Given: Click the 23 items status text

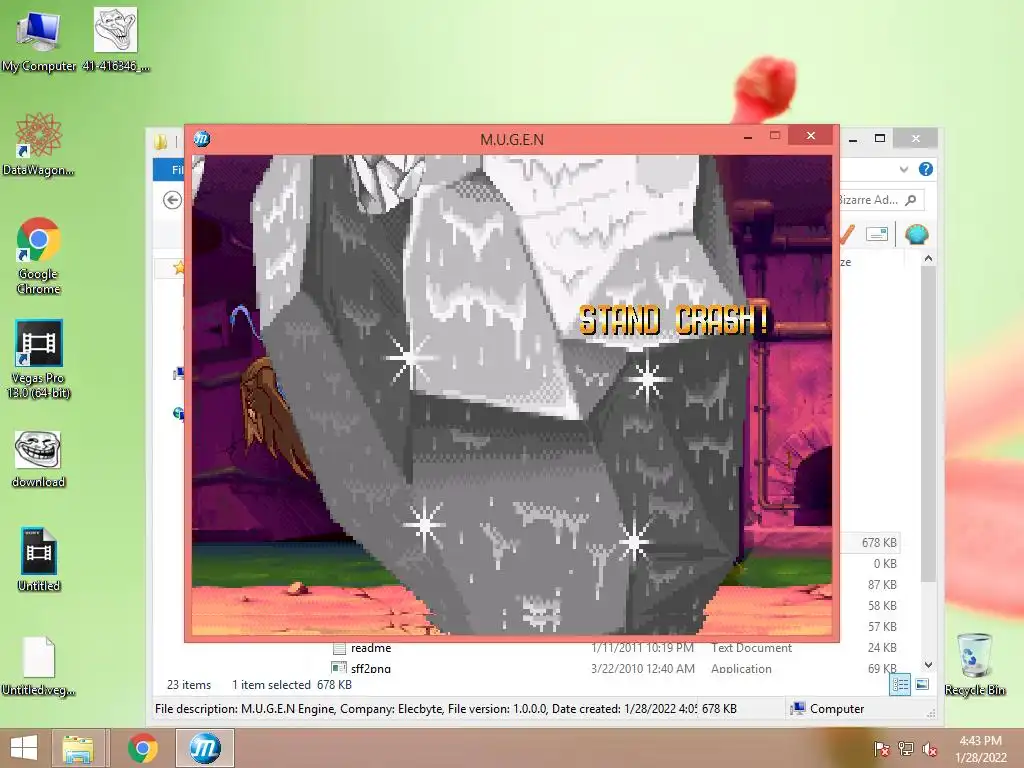Looking at the screenshot, I should (189, 684).
